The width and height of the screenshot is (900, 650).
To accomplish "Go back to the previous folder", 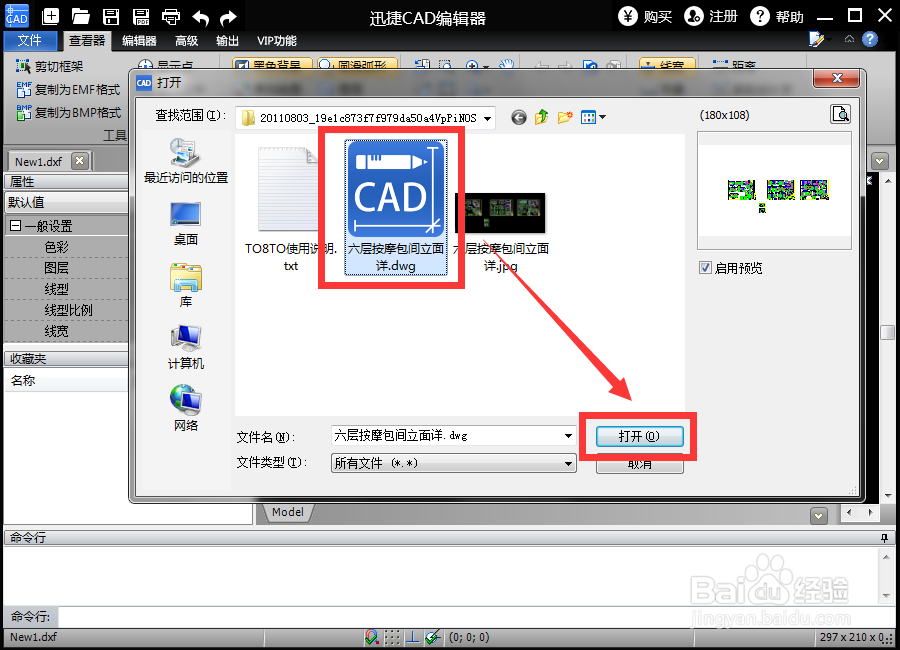I will (519, 118).
